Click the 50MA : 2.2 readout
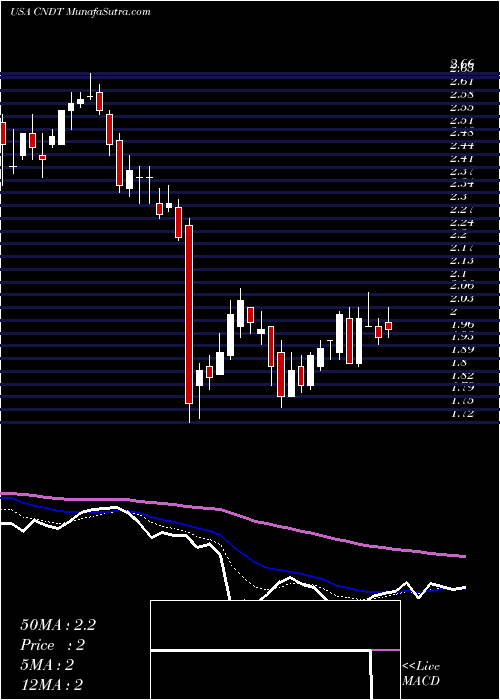The image size is (500, 700). coord(58,625)
